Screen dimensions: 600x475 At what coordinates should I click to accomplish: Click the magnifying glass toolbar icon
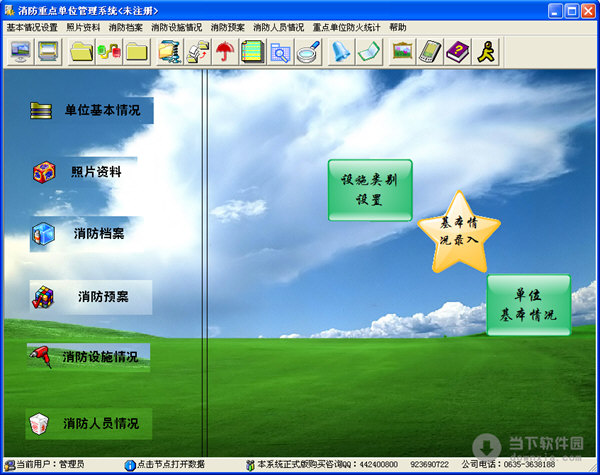pyautogui.click(x=308, y=51)
